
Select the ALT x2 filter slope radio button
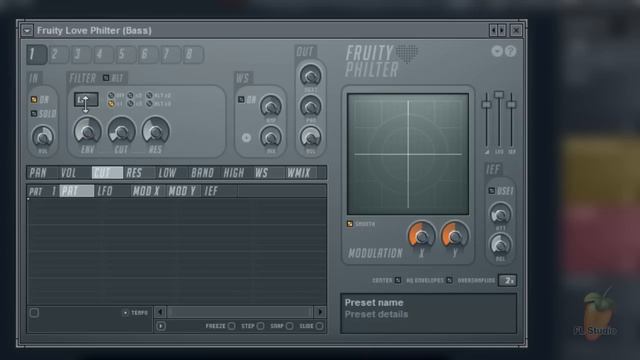click(x=149, y=96)
